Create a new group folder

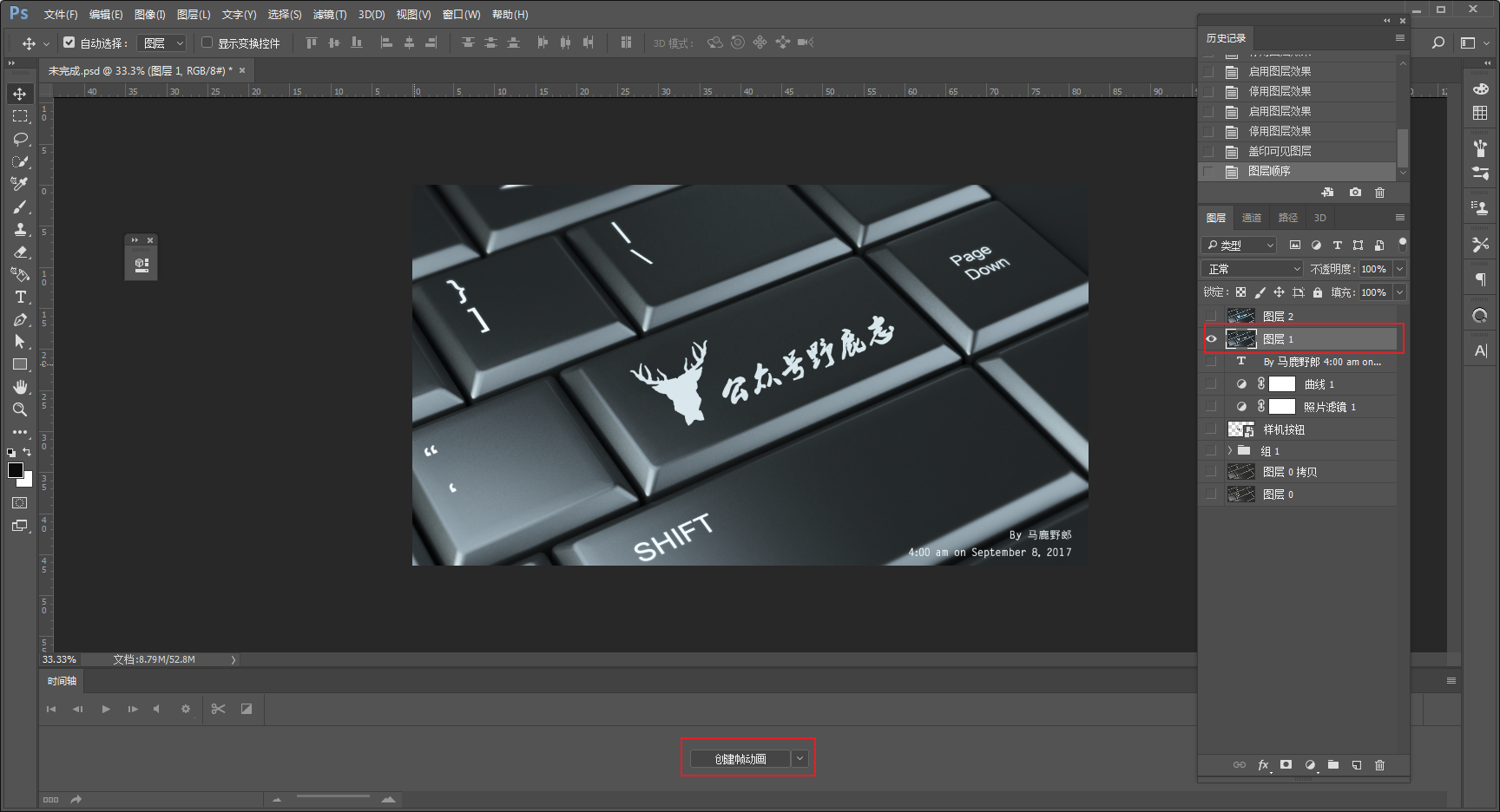pos(1333,764)
